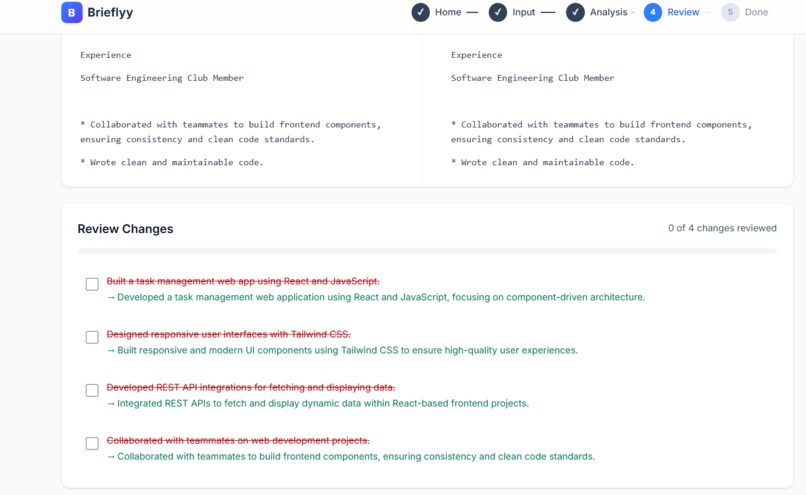
Task: Click the Analysis step checkmark icon
Action: [575, 12]
